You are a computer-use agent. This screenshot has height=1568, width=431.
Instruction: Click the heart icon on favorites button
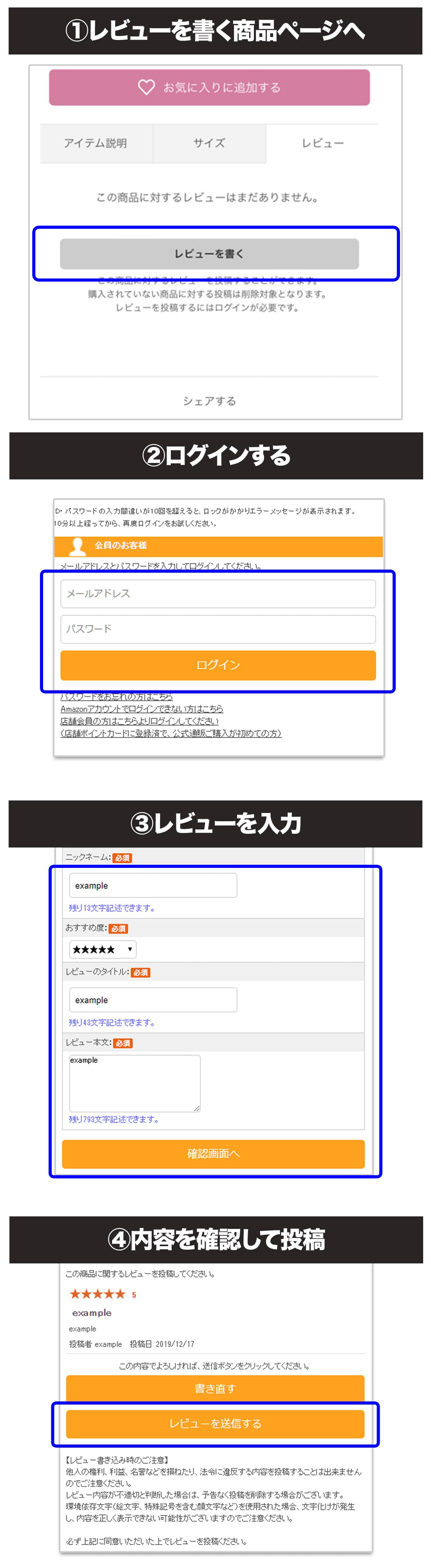point(146,87)
